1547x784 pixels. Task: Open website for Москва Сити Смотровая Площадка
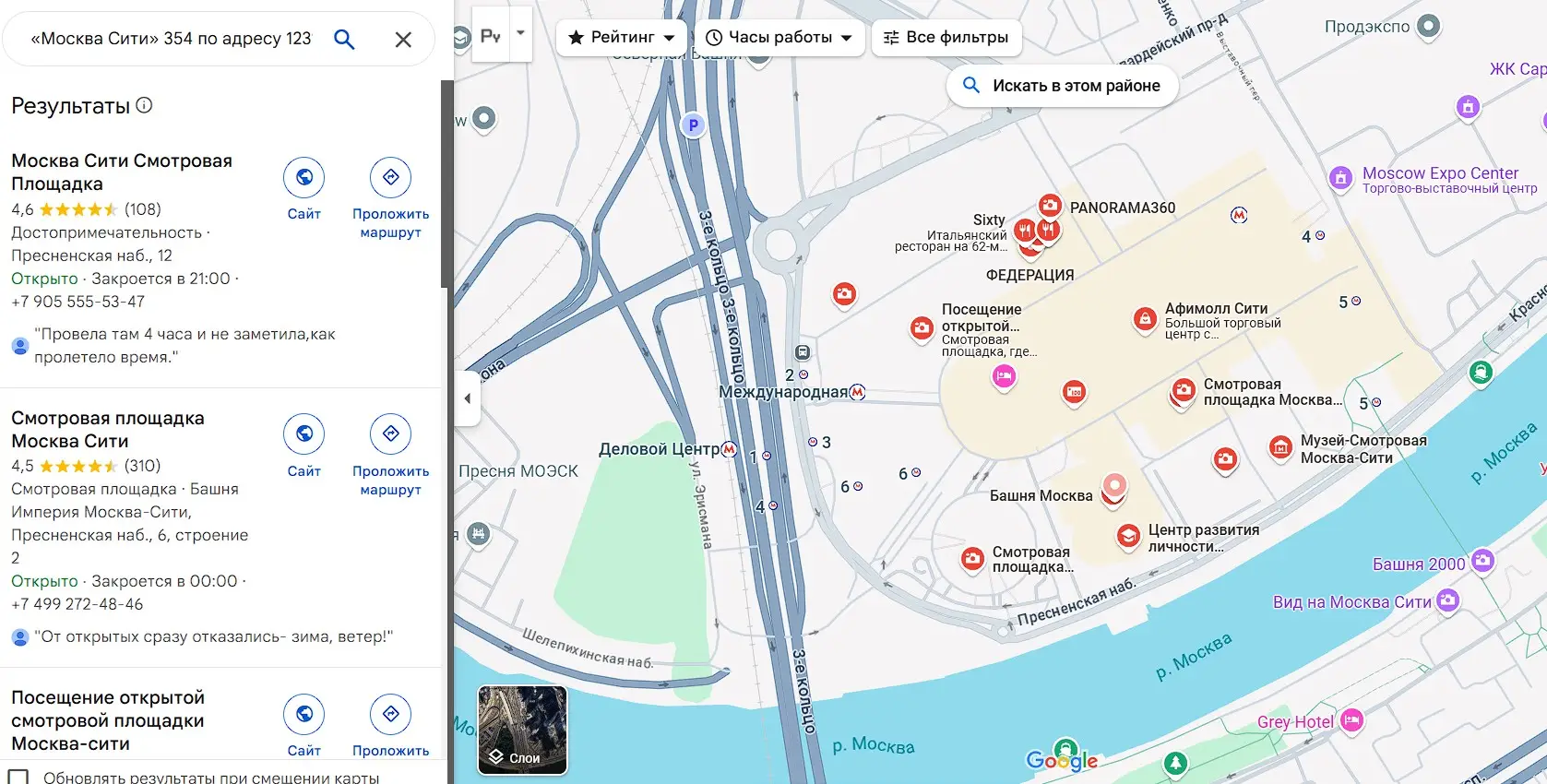303,177
